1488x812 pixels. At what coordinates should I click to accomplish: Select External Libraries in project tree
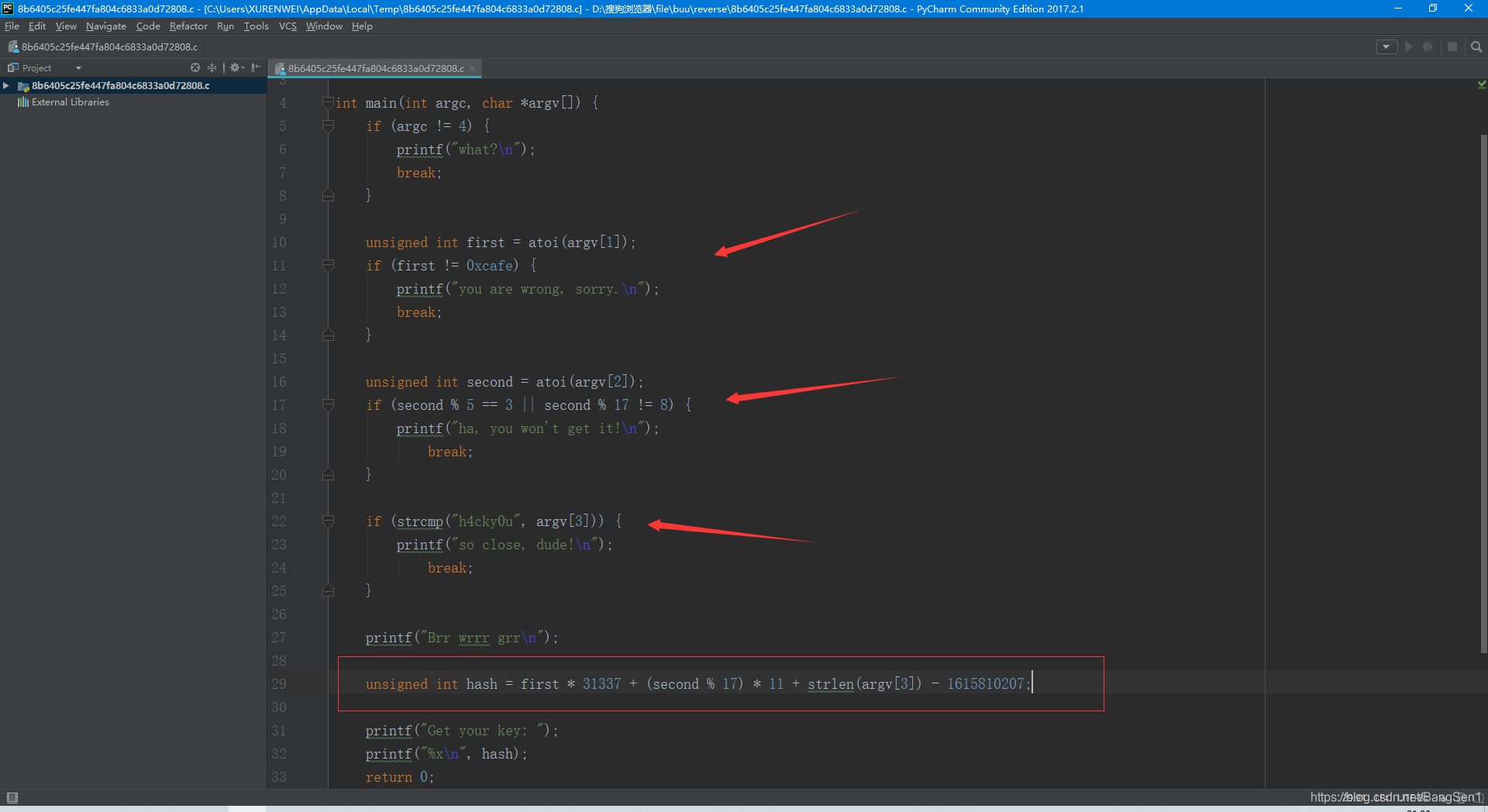pyautogui.click(x=70, y=102)
